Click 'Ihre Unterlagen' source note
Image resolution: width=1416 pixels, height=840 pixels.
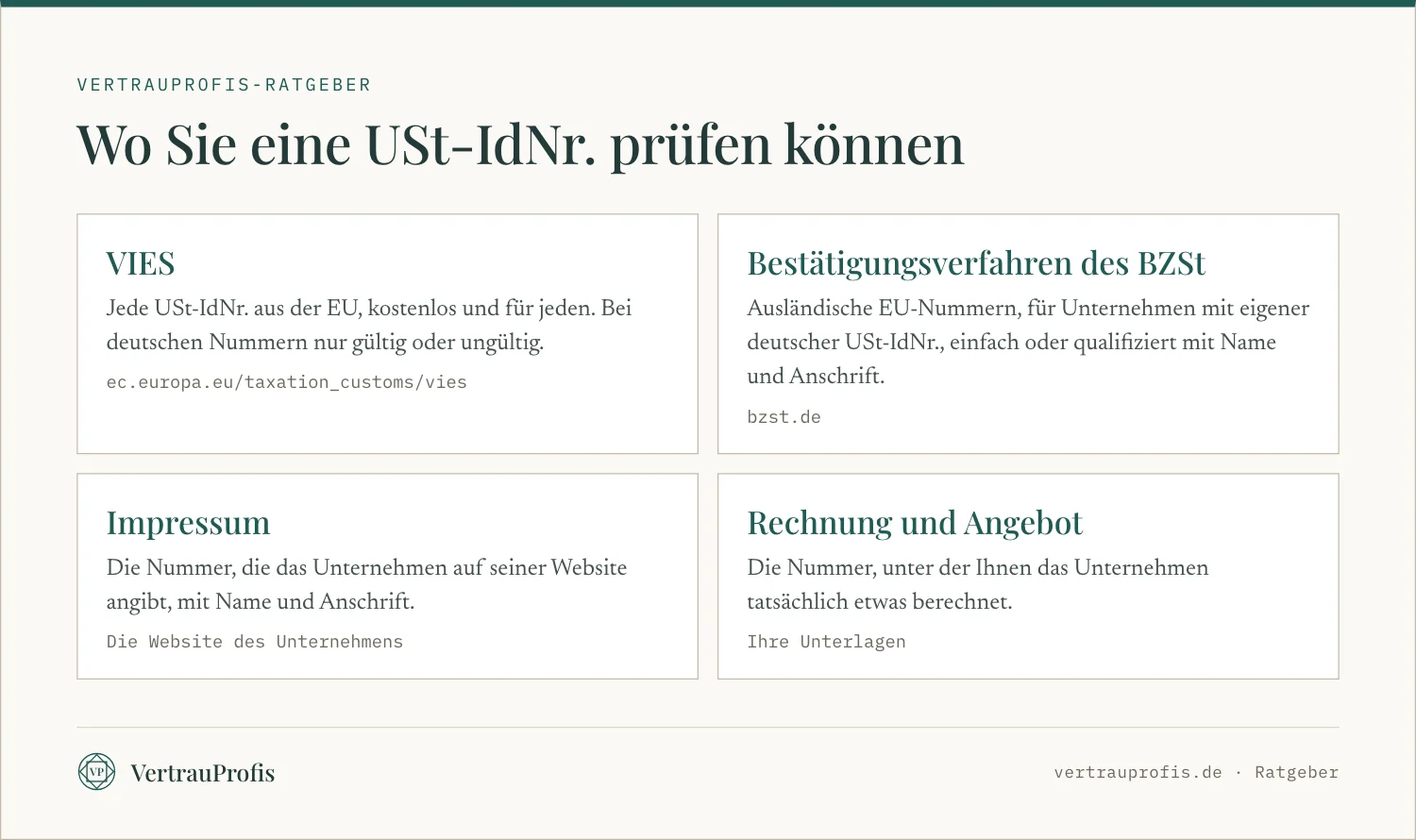pyautogui.click(x=827, y=642)
